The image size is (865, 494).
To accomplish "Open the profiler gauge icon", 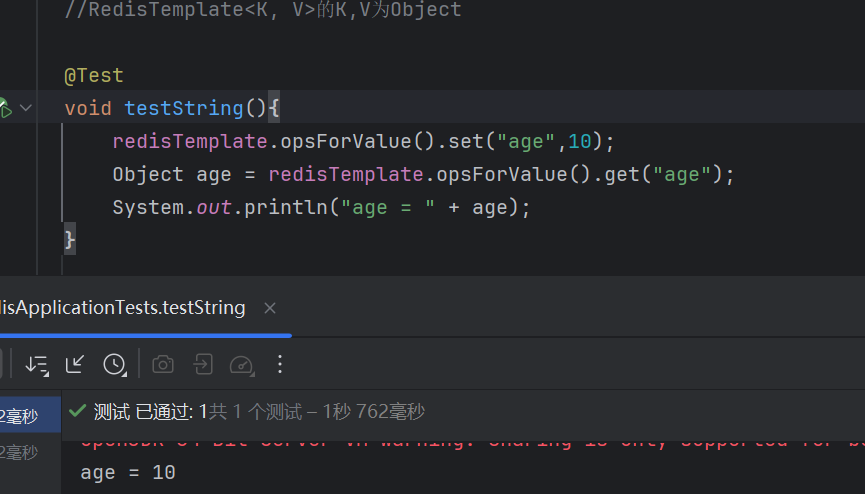I will pos(242,365).
